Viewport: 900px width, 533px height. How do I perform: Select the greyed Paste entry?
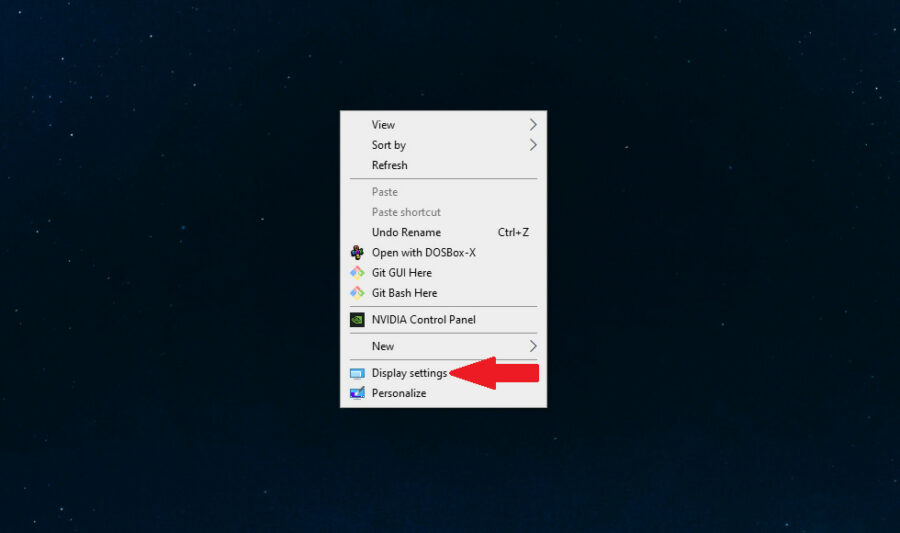(x=443, y=192)
